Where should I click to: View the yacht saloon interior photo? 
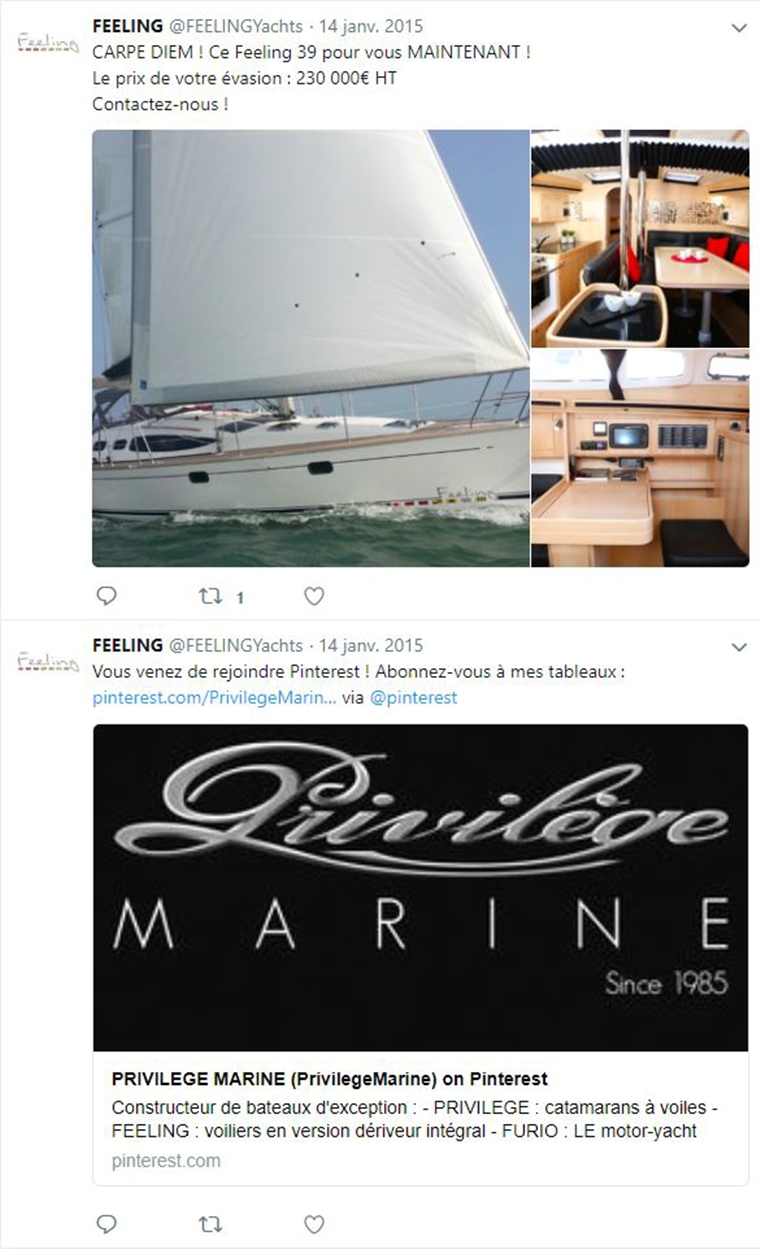(640, 238)
